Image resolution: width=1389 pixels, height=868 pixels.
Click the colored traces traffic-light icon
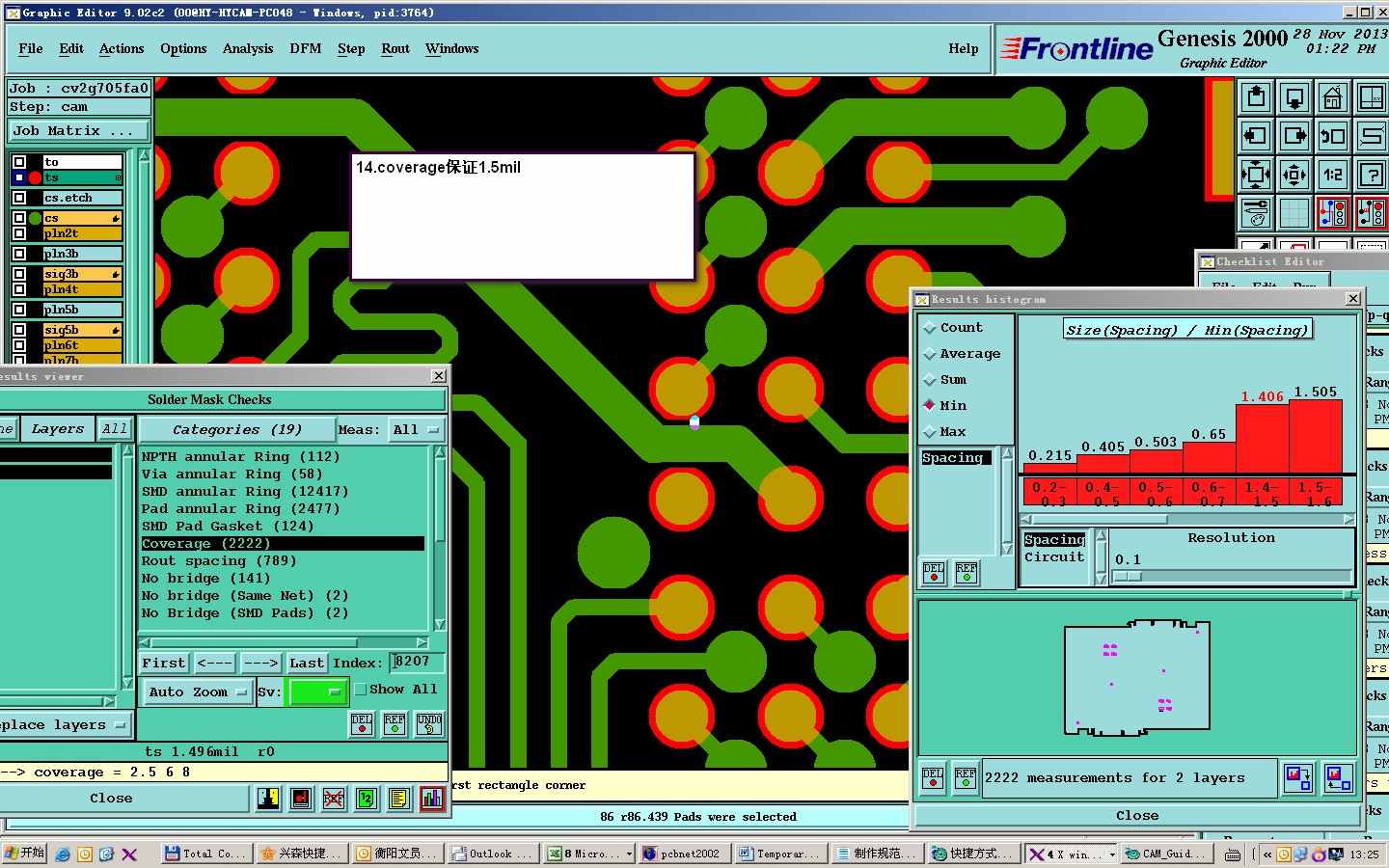(x=1333, y=213)
